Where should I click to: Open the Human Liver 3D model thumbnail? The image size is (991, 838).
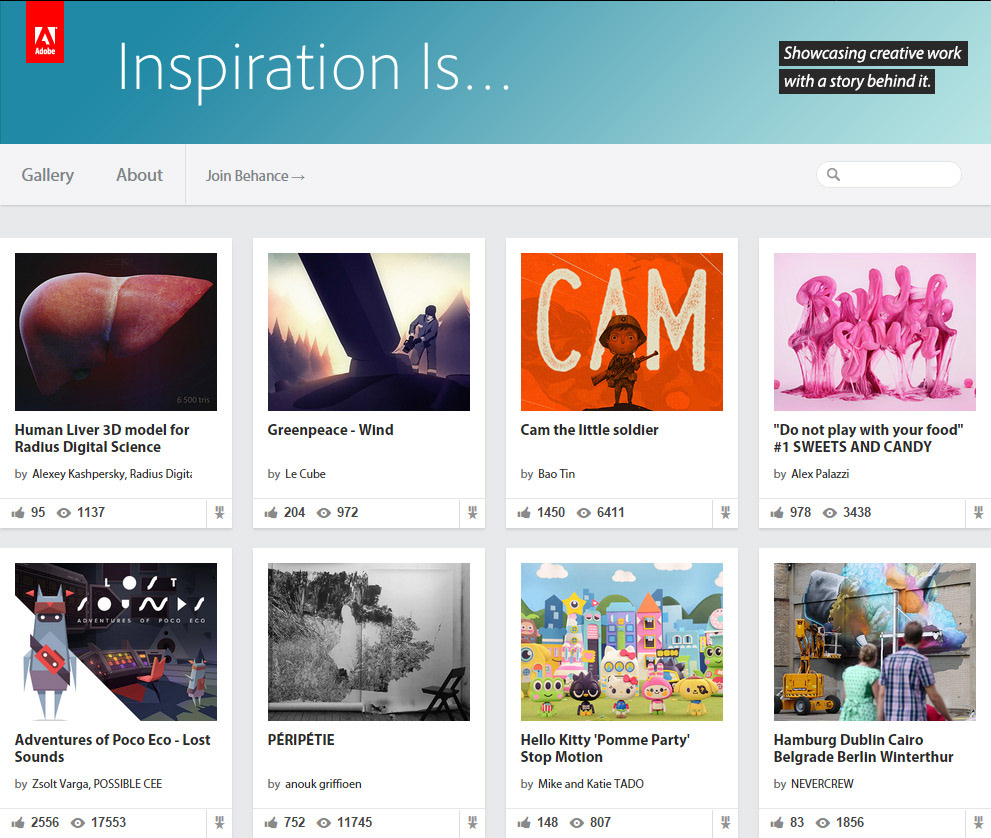(x=116, y=332)
